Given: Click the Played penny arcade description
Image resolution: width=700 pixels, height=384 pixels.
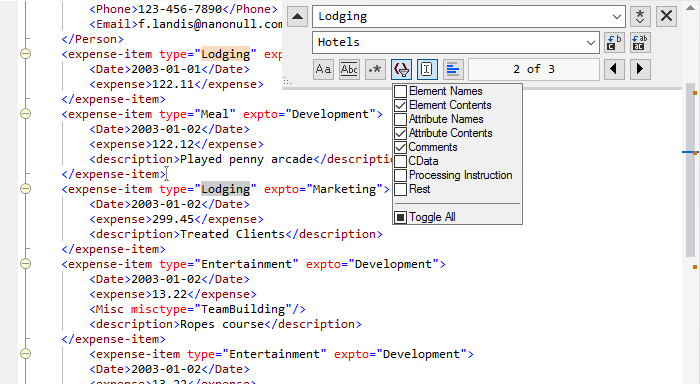Looking at the screenshot, I should (x=246, y=159).
